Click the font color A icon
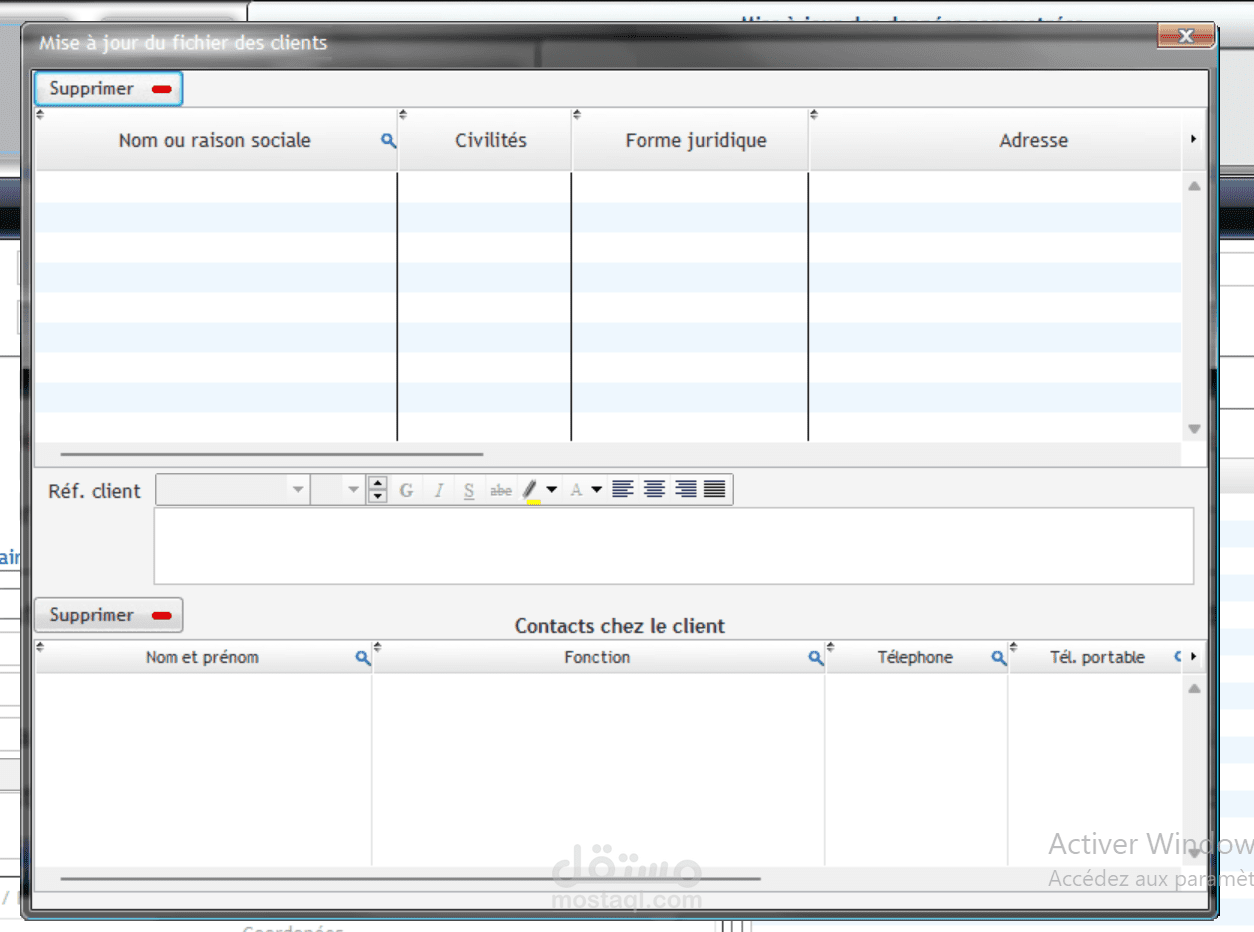Screen dimensions: 1254x932 (x=576, y=490)
